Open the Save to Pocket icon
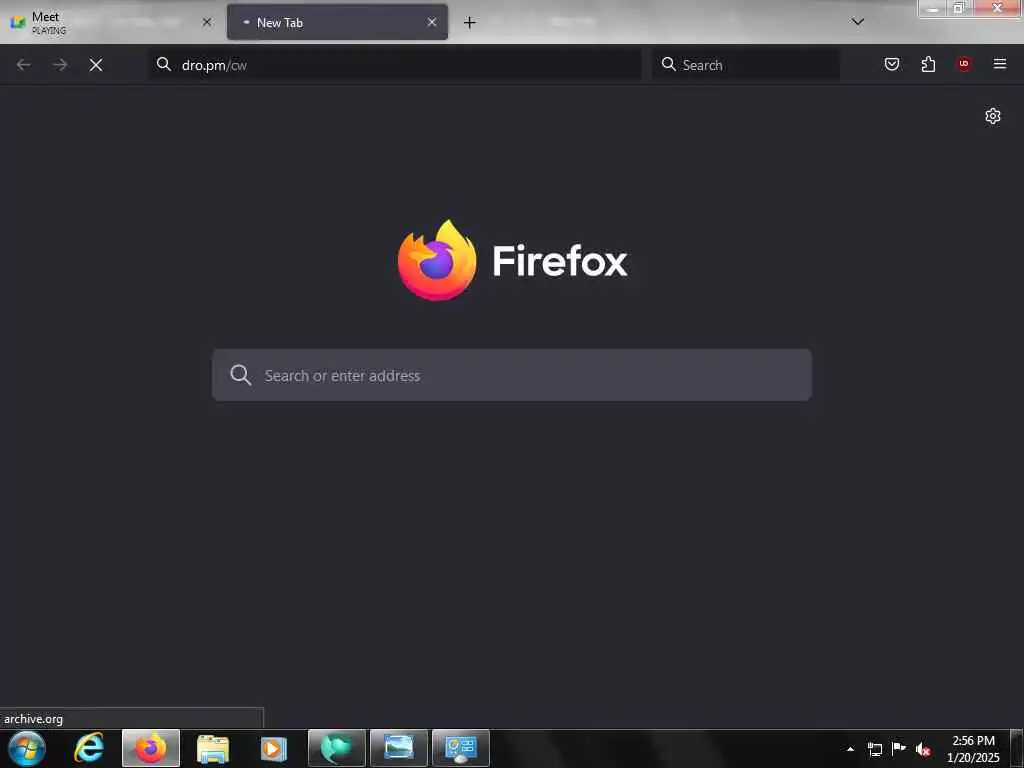1024x768 pixels. point(892,64)
